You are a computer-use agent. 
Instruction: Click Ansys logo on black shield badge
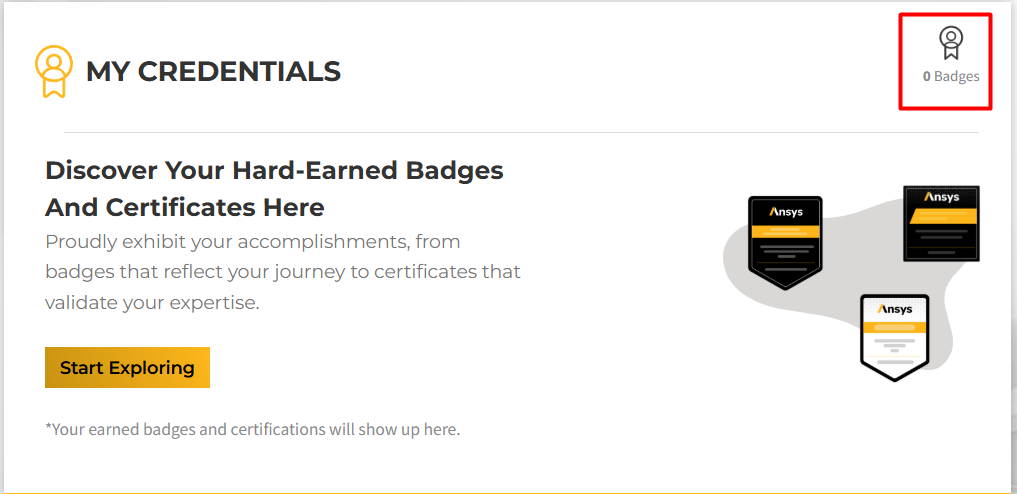[x=785, y=212]
